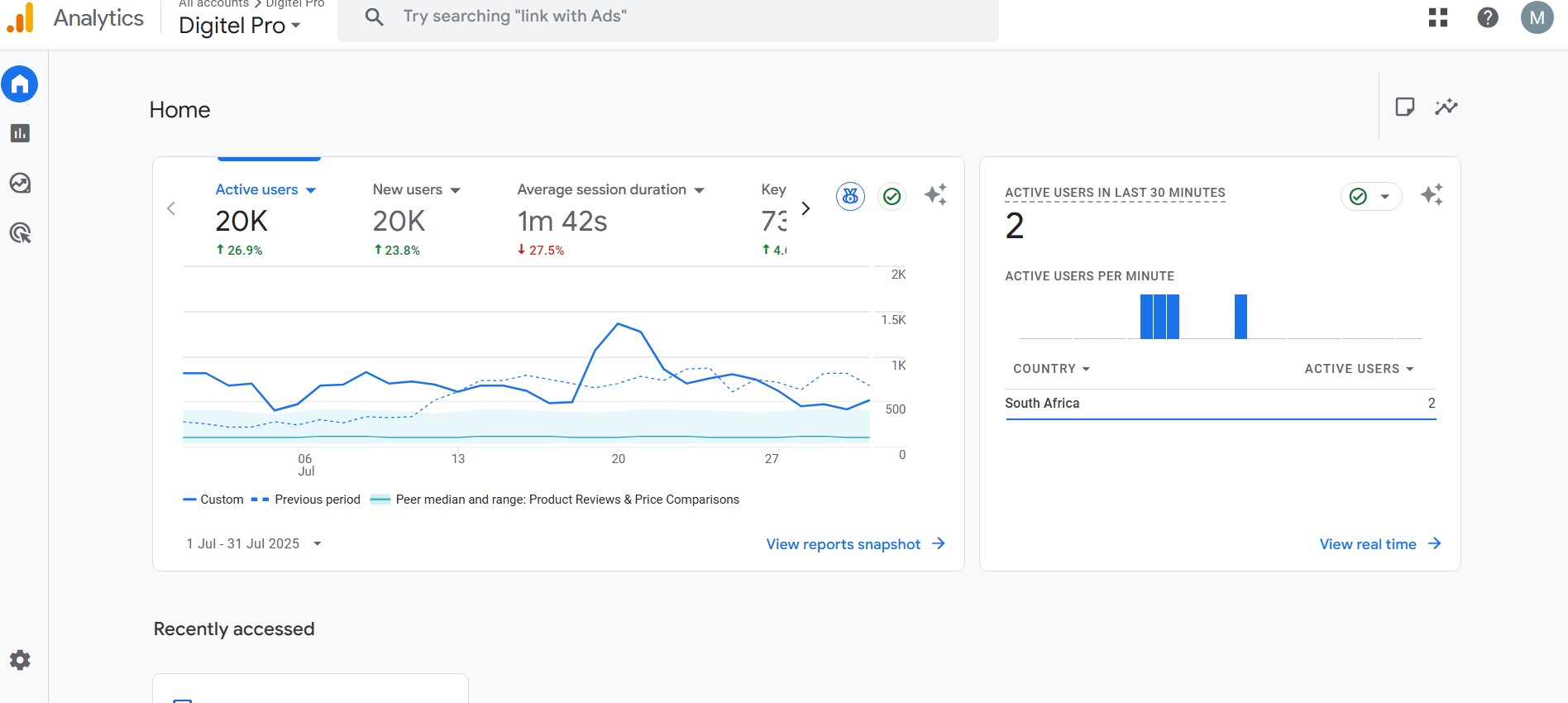Click the Insights sparkline icon
This screenshot has height=703, width=1568.
(x=1446, y=107)
